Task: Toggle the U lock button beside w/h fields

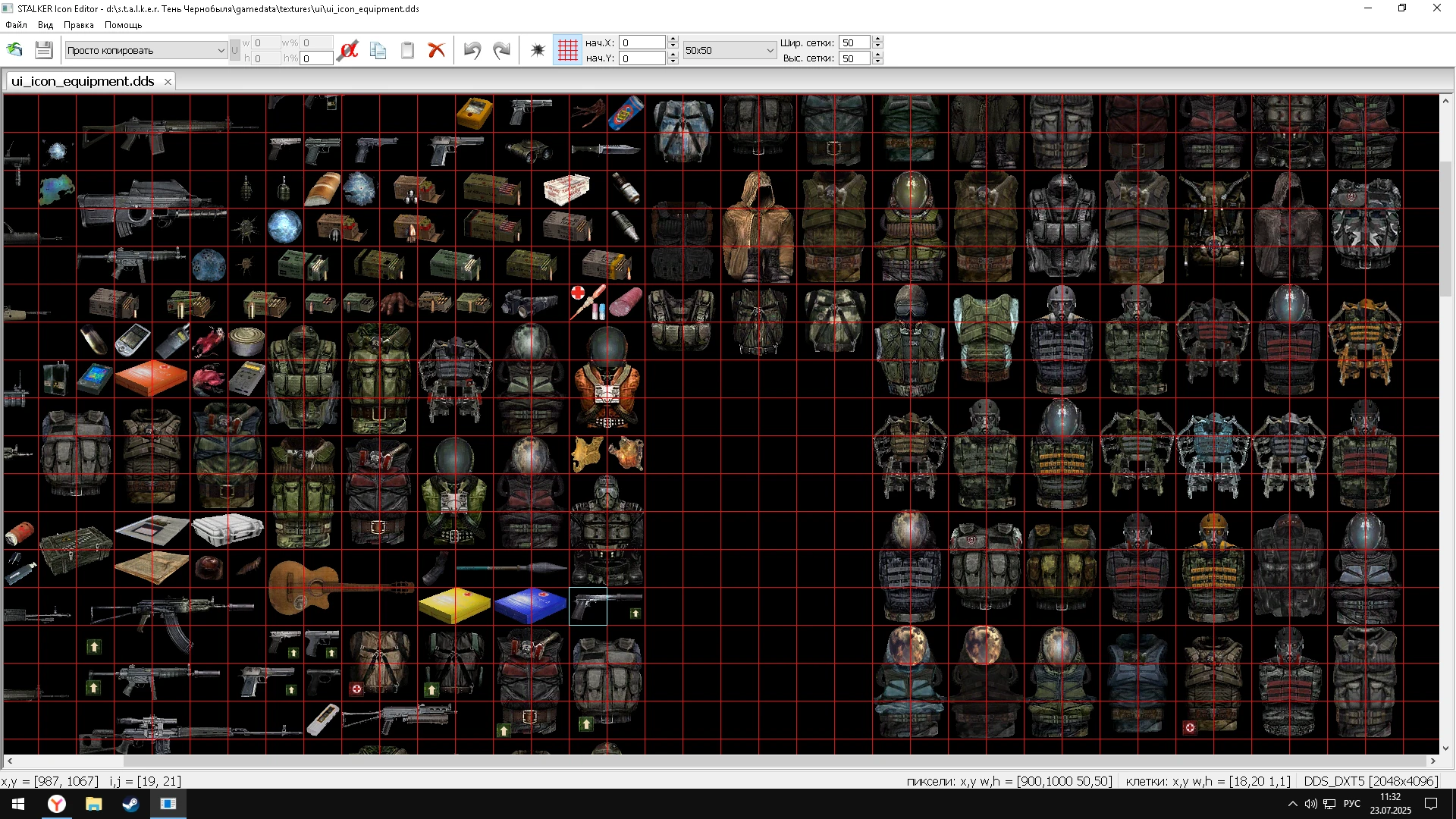Action: pos(234,50)
